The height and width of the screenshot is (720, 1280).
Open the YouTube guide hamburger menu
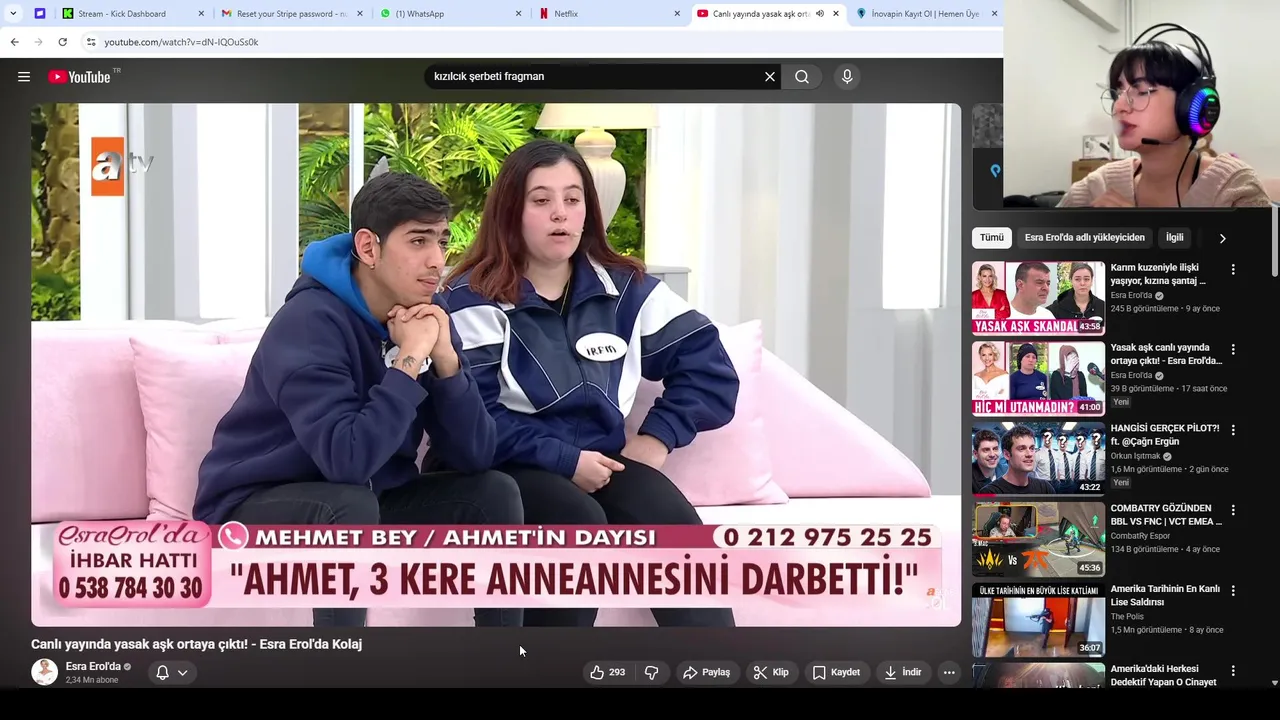24,77
